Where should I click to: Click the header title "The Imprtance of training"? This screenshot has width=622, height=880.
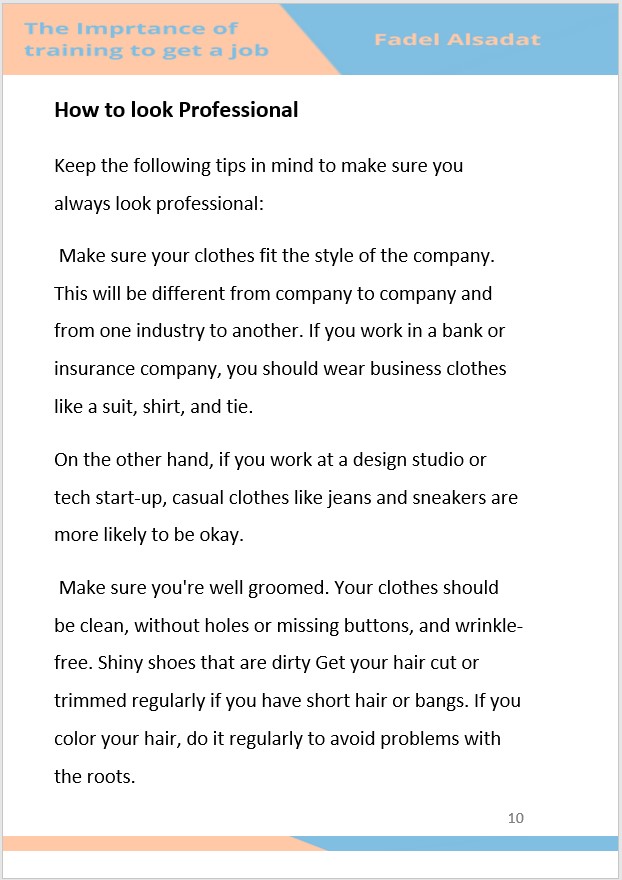point(147,39)
